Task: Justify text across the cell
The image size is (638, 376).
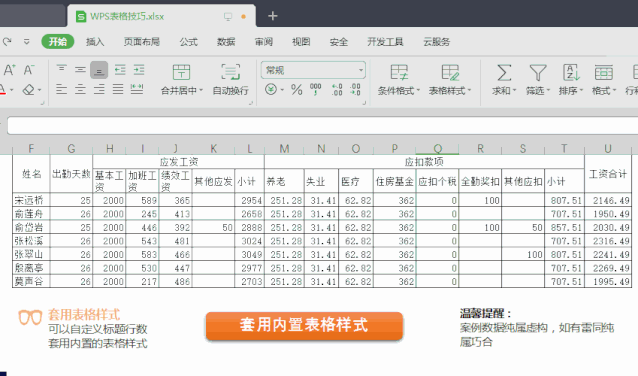Action: [118, 89]
